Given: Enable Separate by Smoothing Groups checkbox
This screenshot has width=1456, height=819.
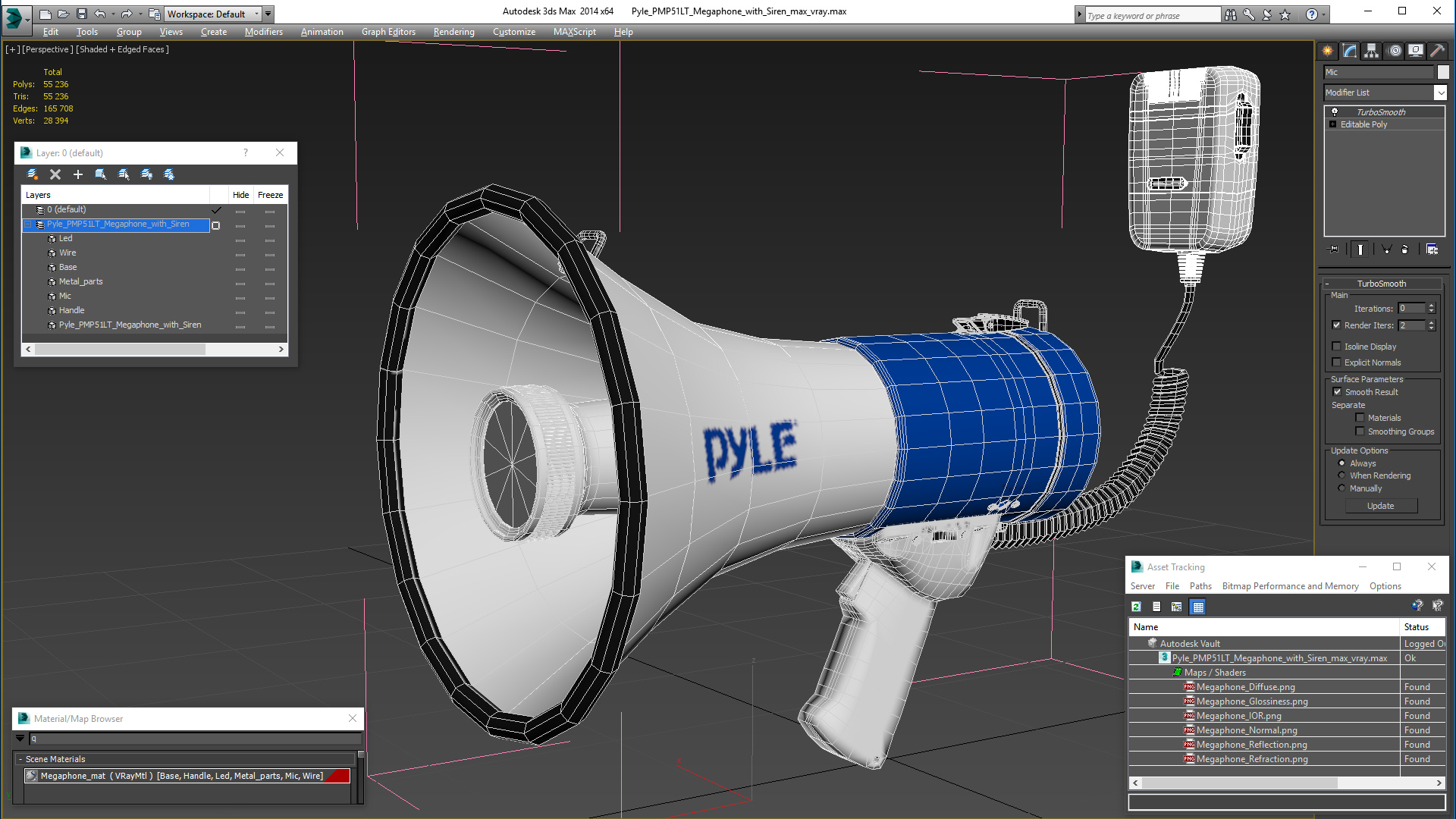Looking at the screenshot, I should pos(1360,431).
